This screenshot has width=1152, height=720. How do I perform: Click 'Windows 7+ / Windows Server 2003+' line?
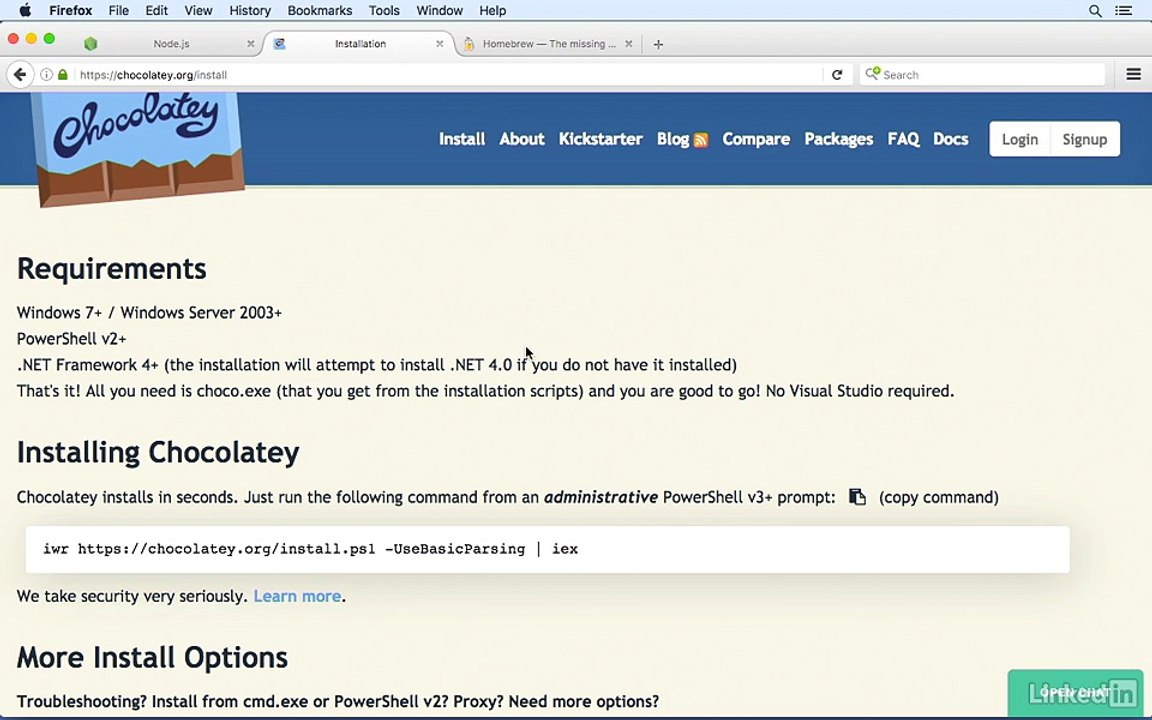[149, 312]
